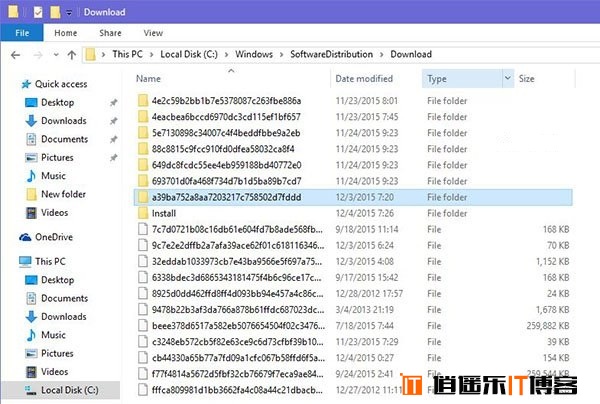
Task: Select OneDrive in the navigation pane
Action: click(46, 237)
